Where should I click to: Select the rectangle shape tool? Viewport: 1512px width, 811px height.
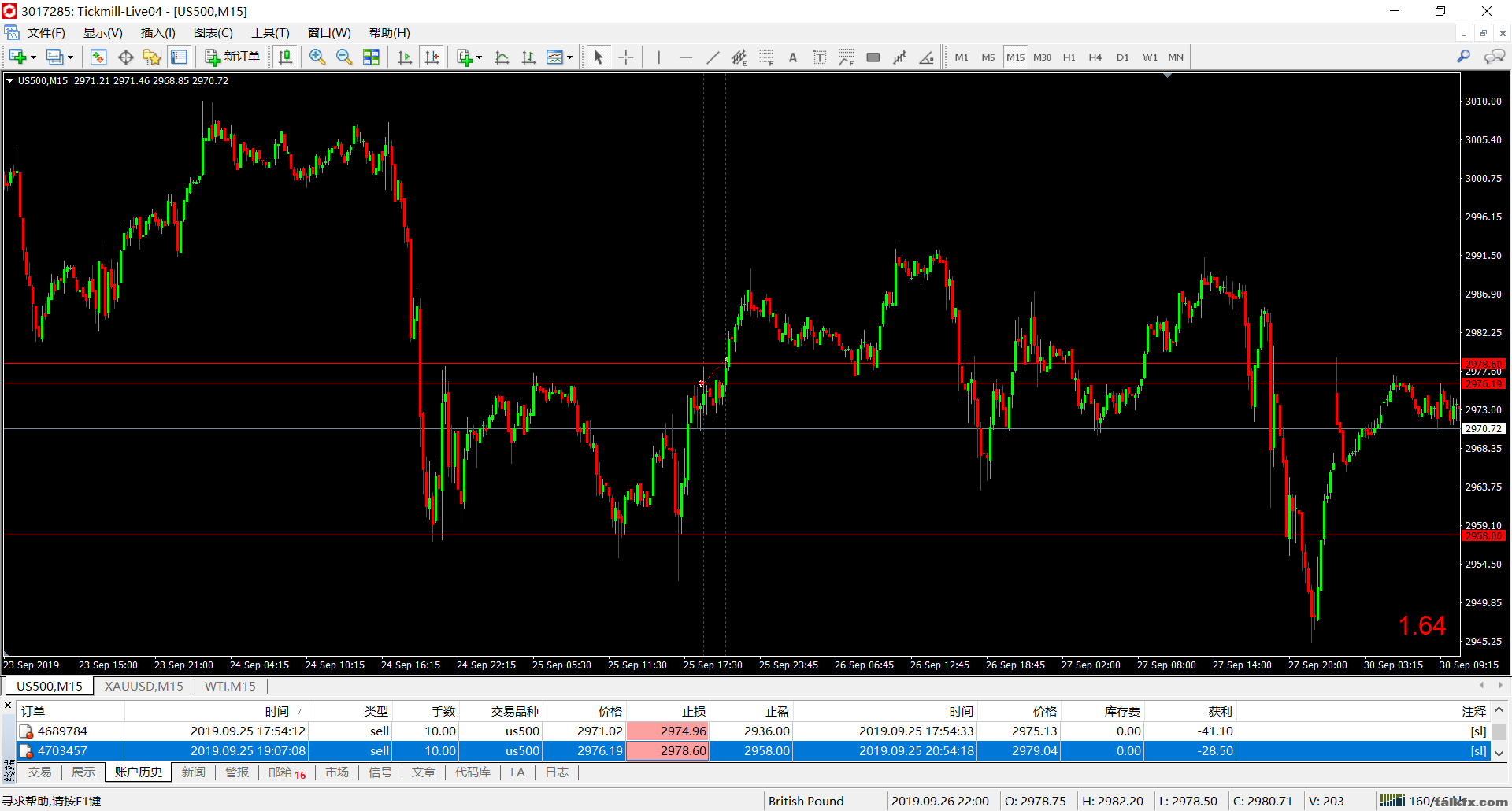[873, 57]
